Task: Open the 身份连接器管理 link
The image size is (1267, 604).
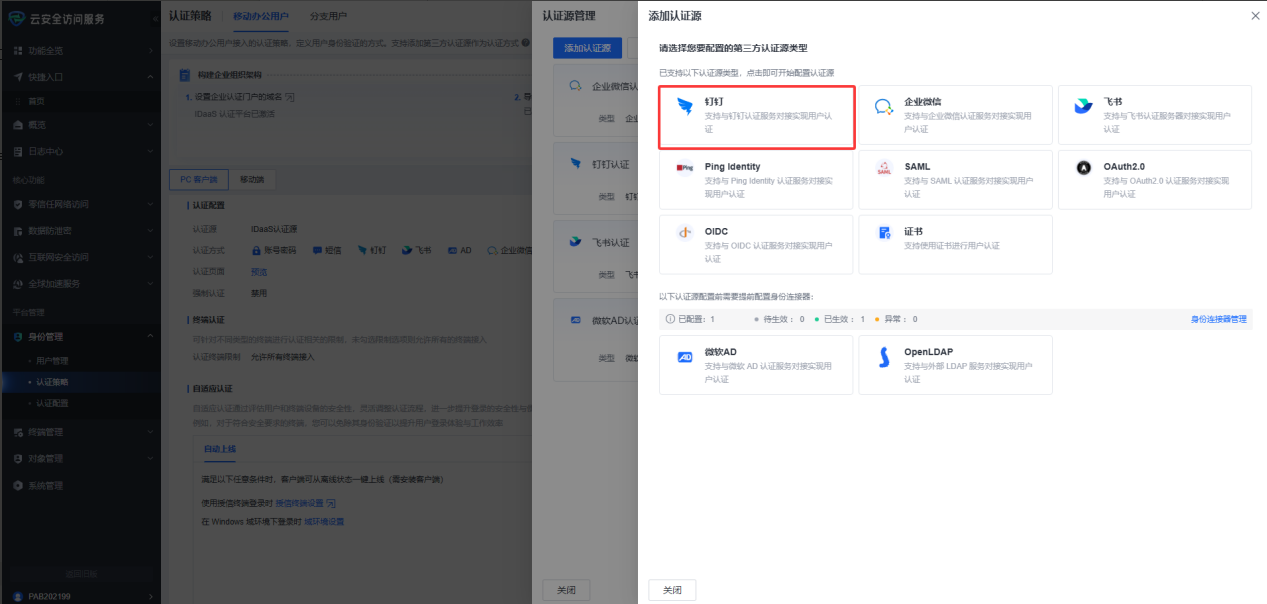Action: coord(1218,319)
